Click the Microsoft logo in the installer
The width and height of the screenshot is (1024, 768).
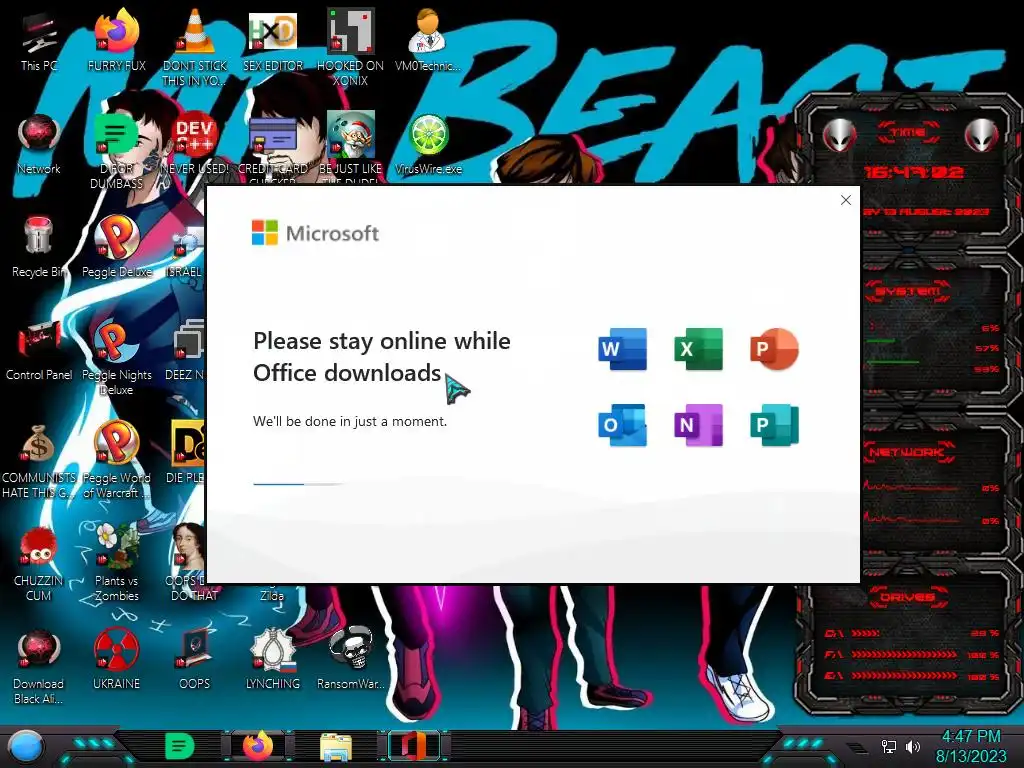[x=315, y=232]
